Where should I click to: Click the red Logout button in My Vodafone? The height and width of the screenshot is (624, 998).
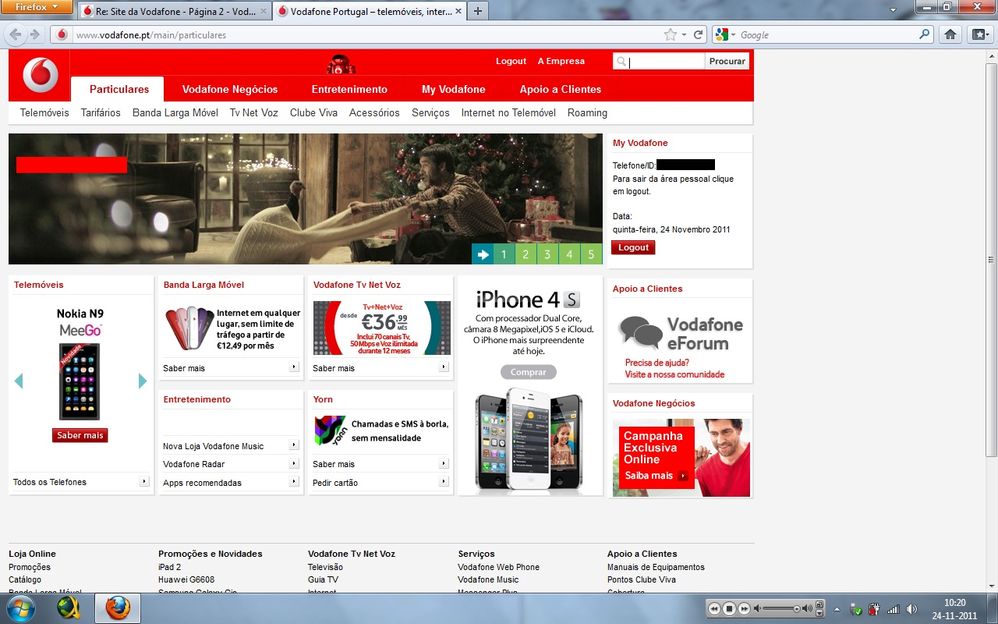(x=633, y=247)
